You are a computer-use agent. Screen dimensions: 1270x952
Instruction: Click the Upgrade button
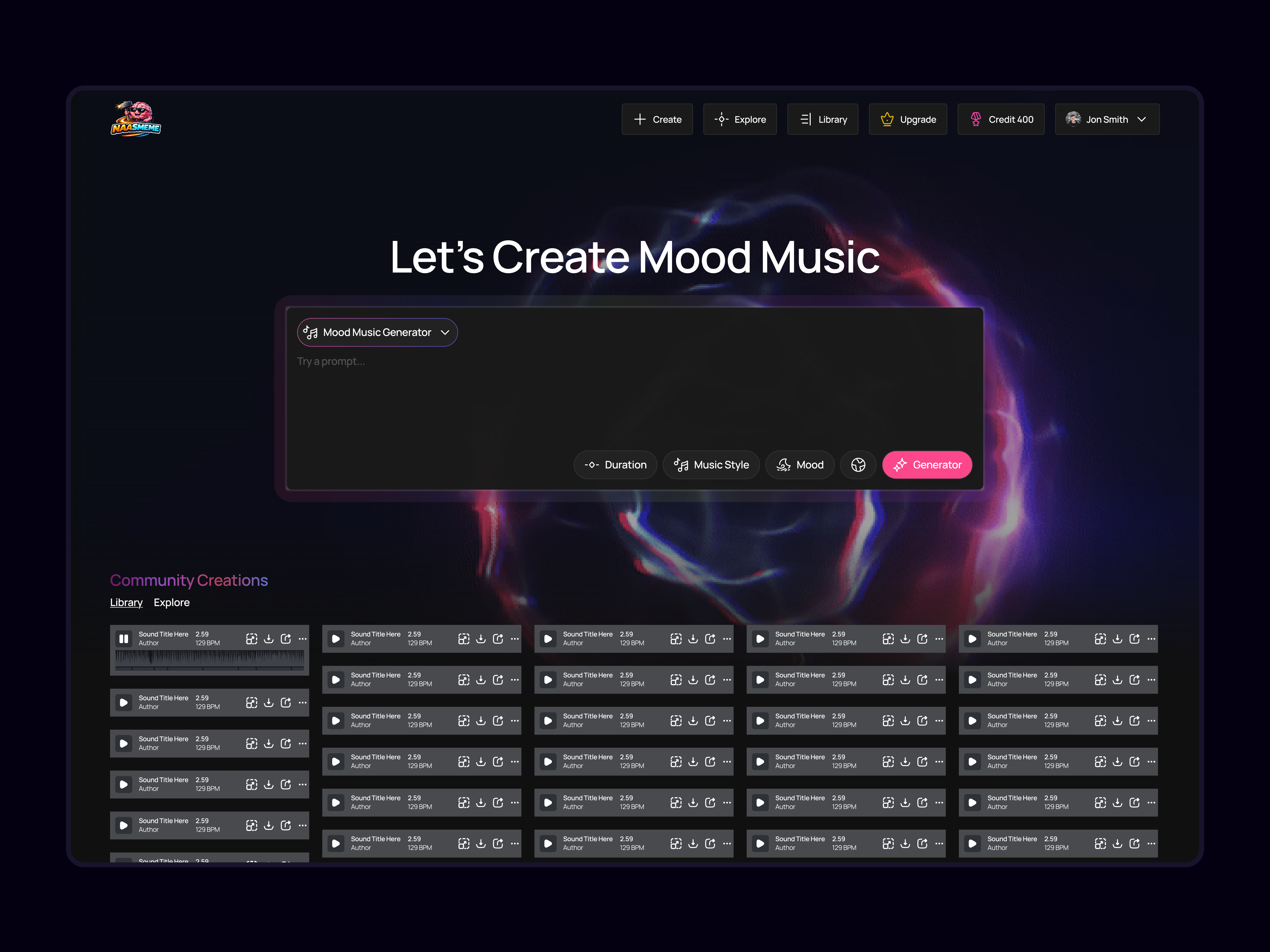907,119
